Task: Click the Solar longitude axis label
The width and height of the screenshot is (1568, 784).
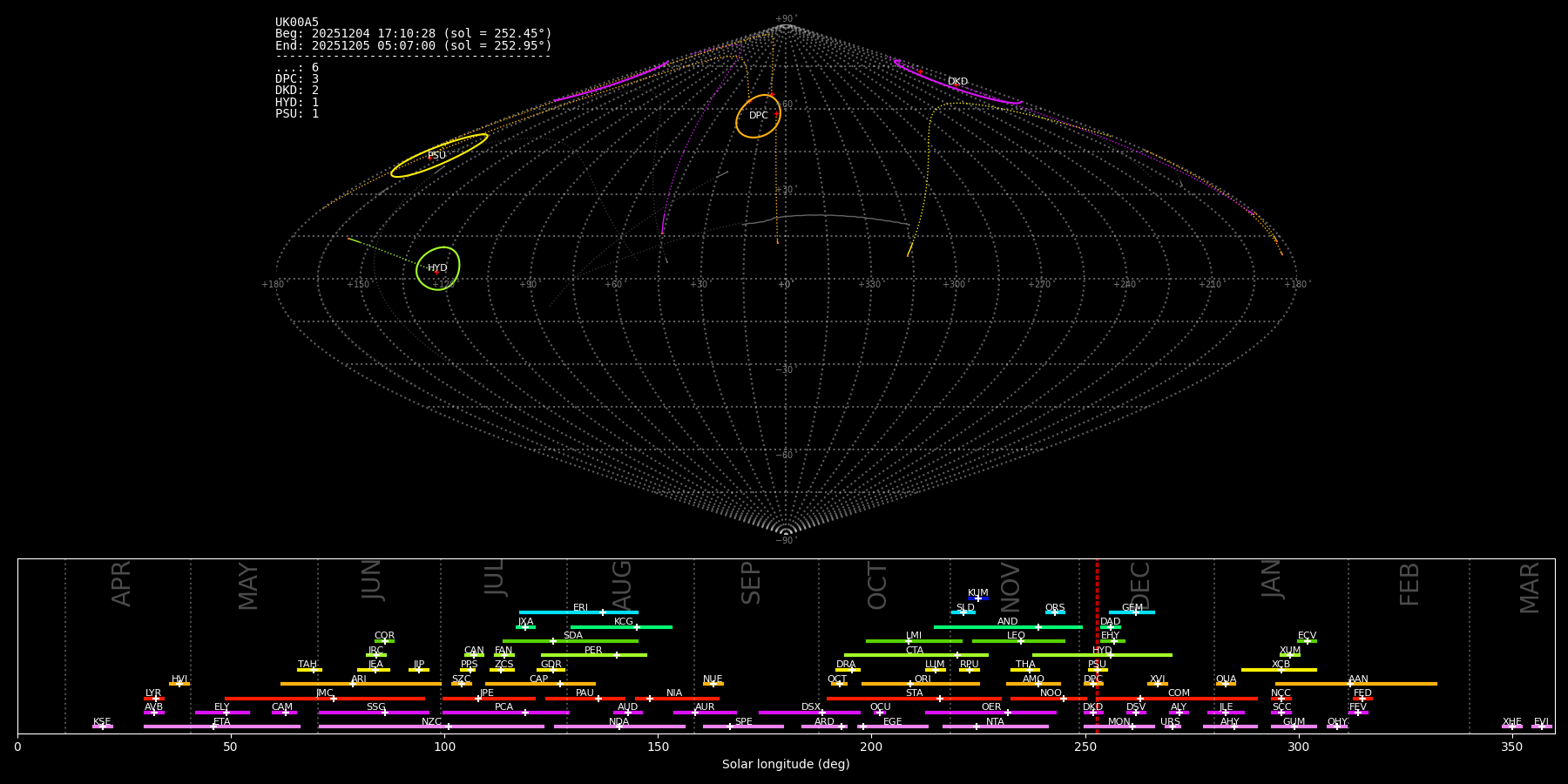Action: (786, 765)
